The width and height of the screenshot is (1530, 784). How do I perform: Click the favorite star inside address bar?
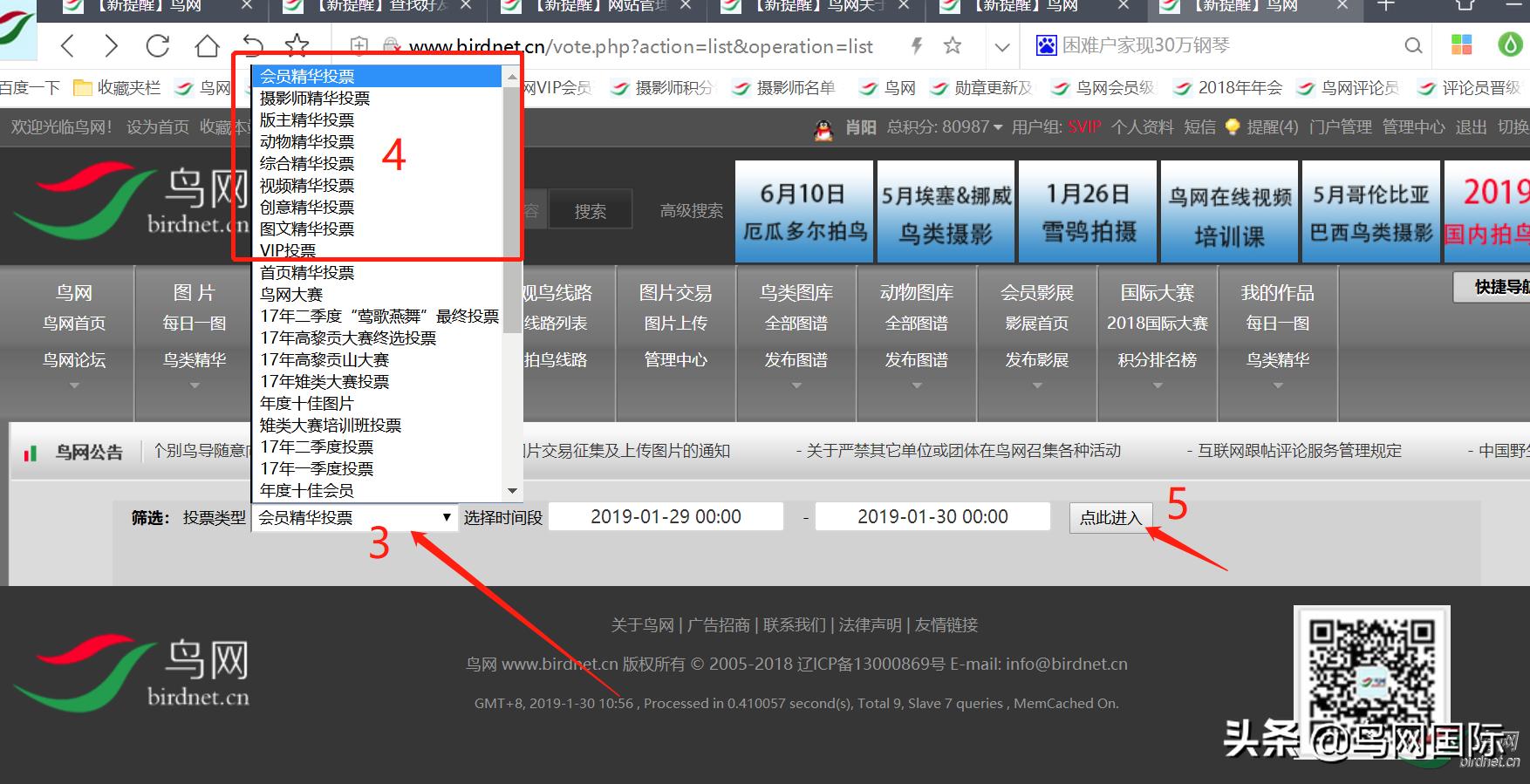953,45
